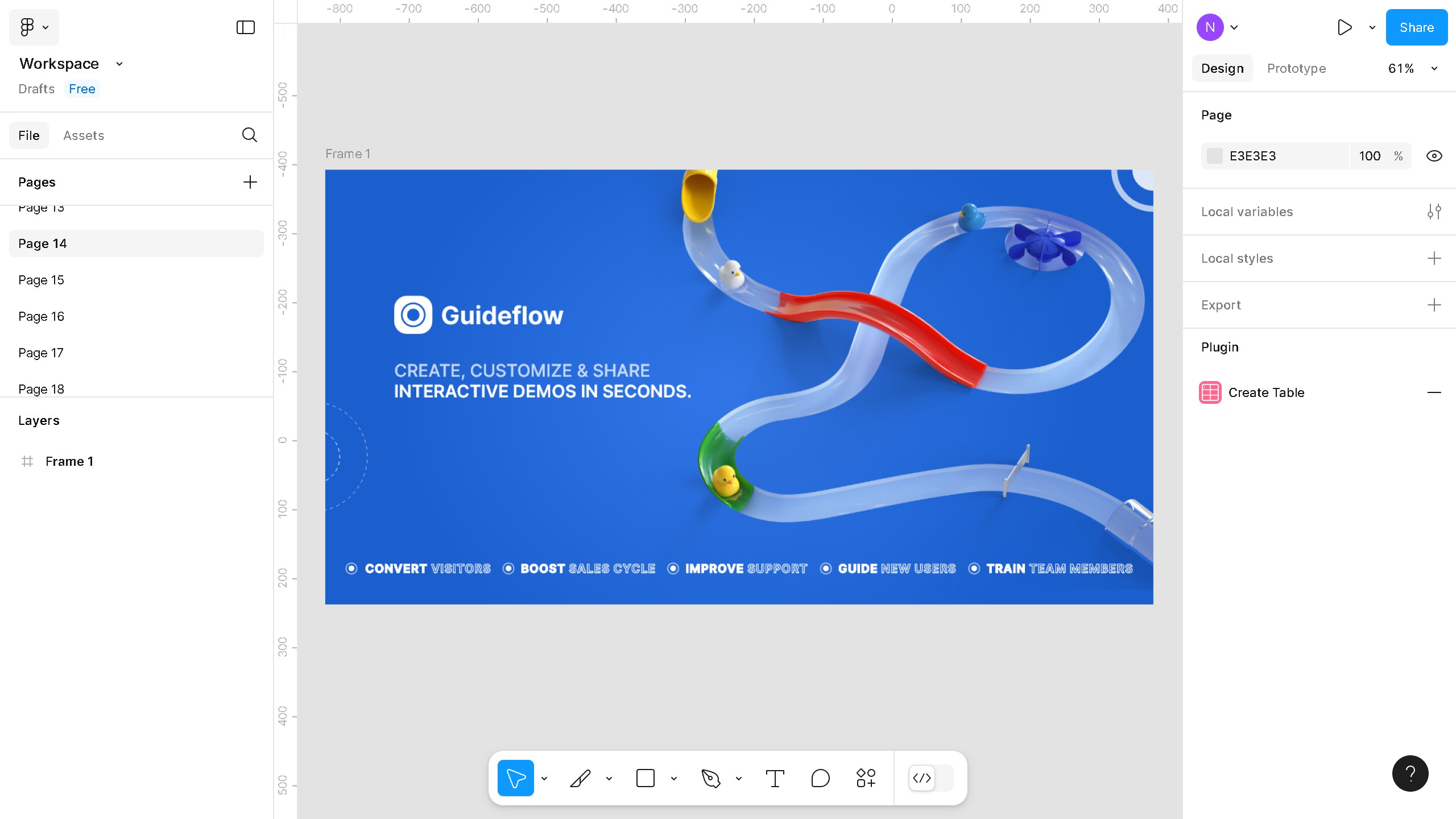Select the Rectangle tool
1456x819 pixels.
coord(646,778)
